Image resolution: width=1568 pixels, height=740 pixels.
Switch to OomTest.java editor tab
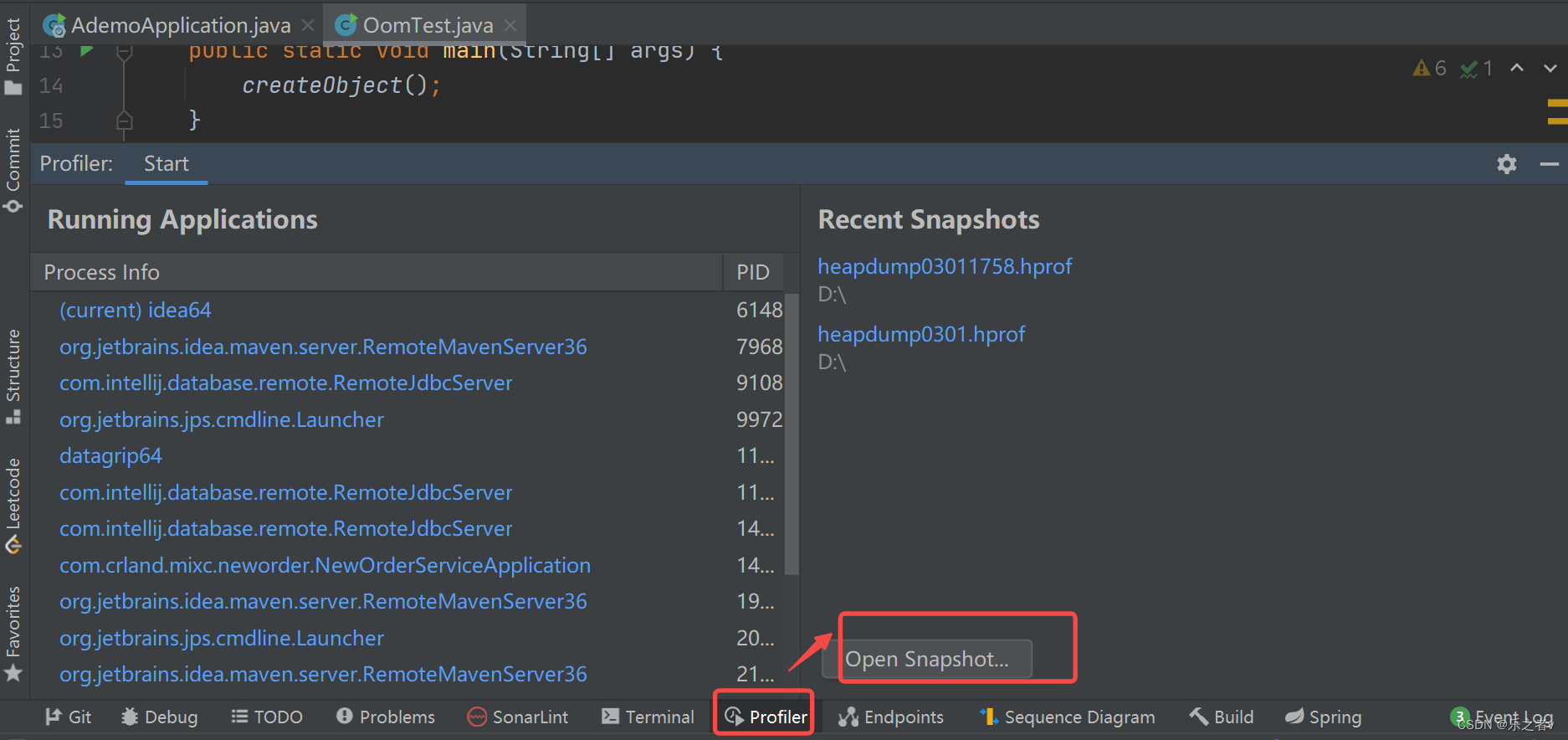click(426, 26)
